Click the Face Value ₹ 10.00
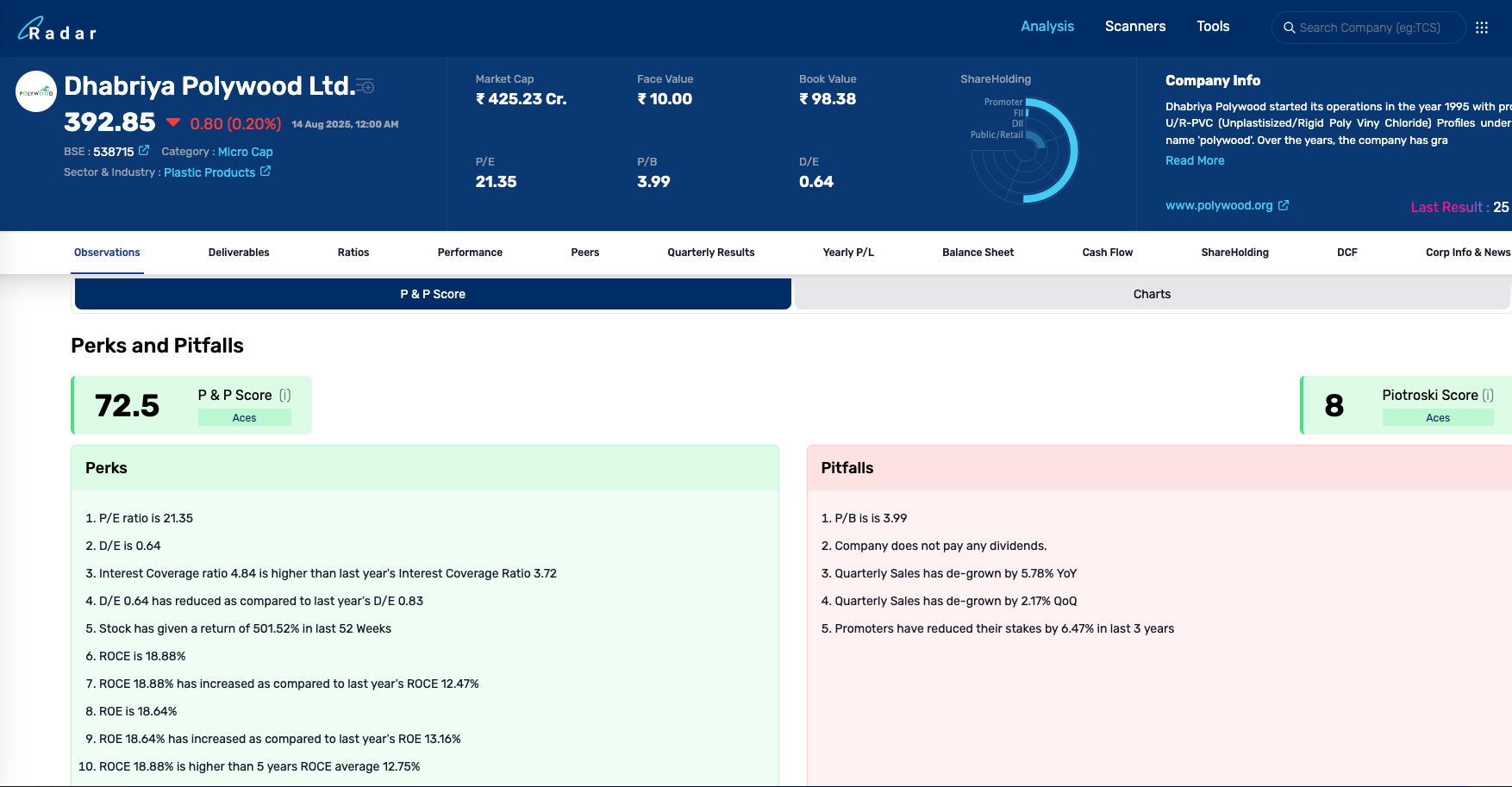Viewport: 1512px width, 787px height. [665, 99]
